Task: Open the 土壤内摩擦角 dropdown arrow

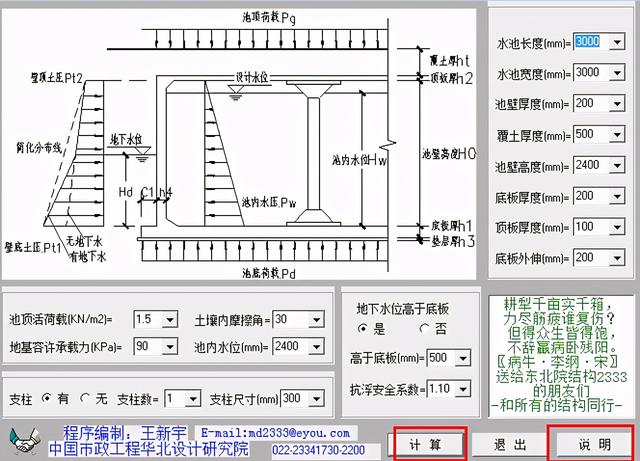Action: click(316, 320)
